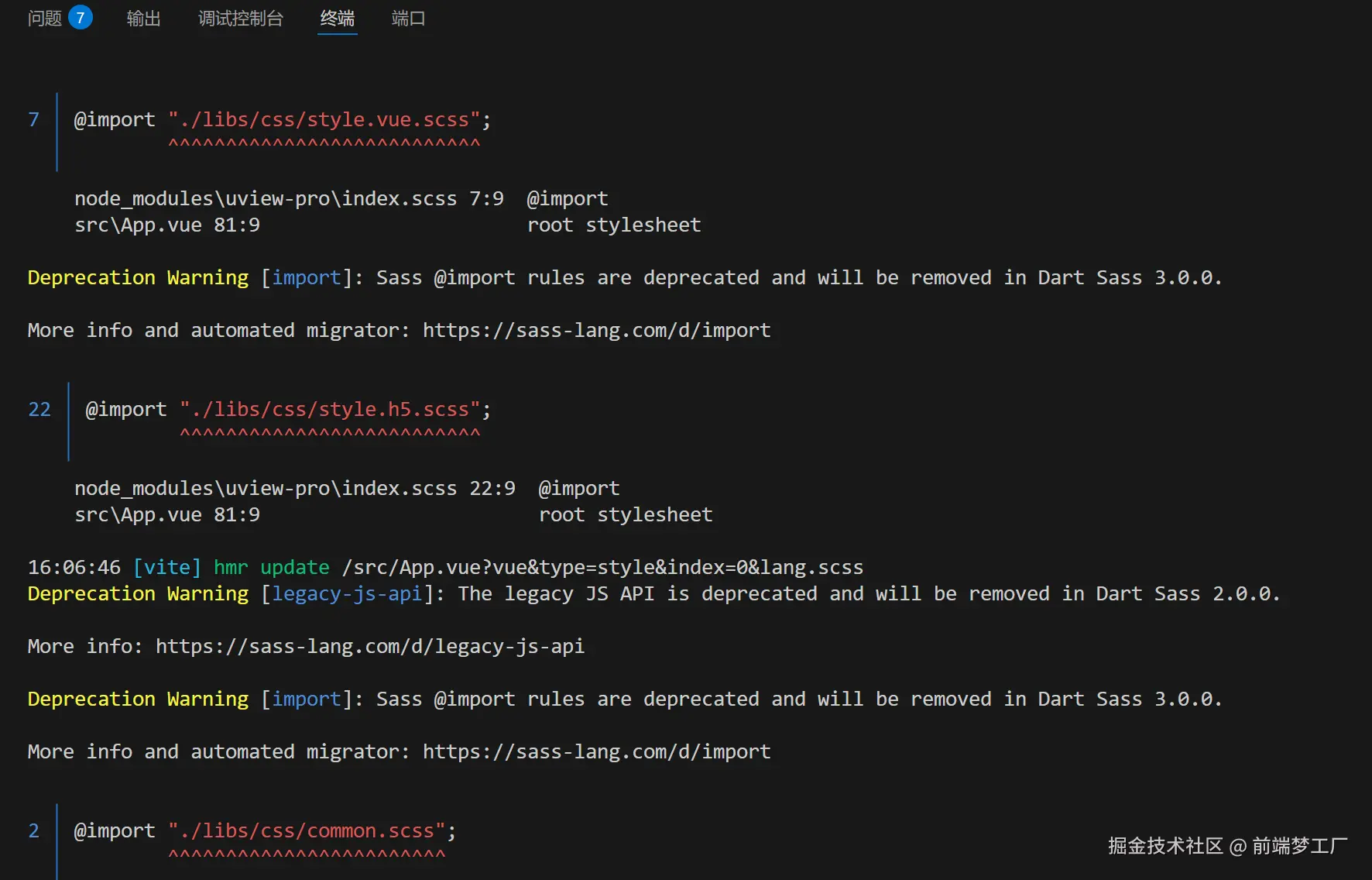Viewport: 1372px width, 880px height.
Task: Click line number 22 in the code snippet
Action: 39,409
